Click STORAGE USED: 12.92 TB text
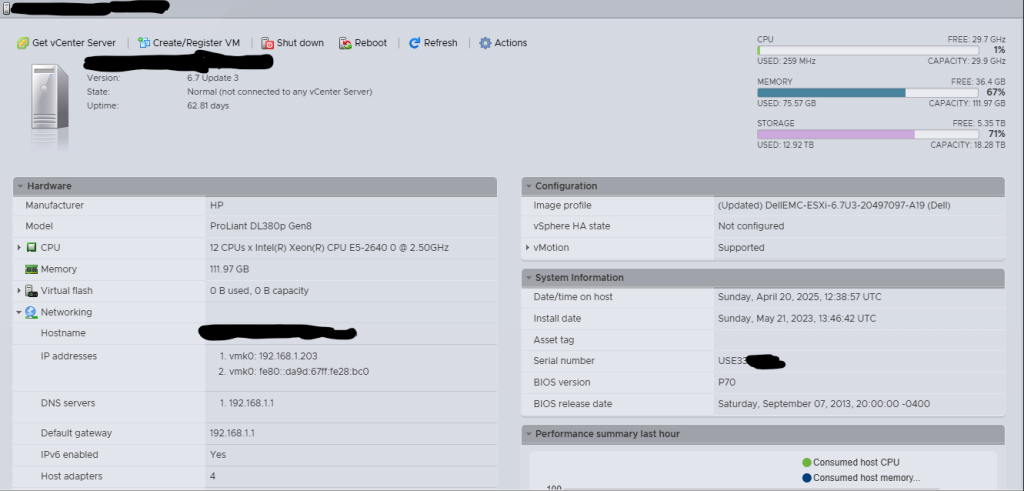The height and width of the screenshot is (491, 1024). (x=786, y=145)
